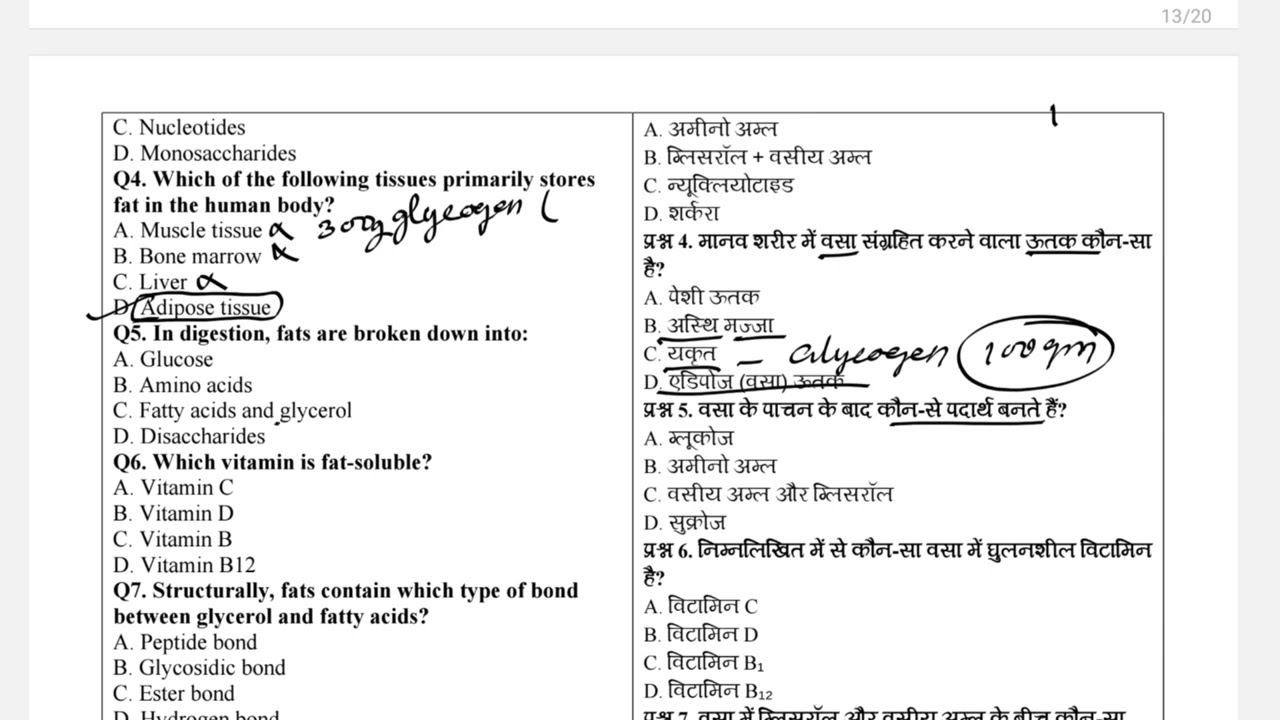Select English option 'C. Vitamin B'

click(x=173, y=539)
